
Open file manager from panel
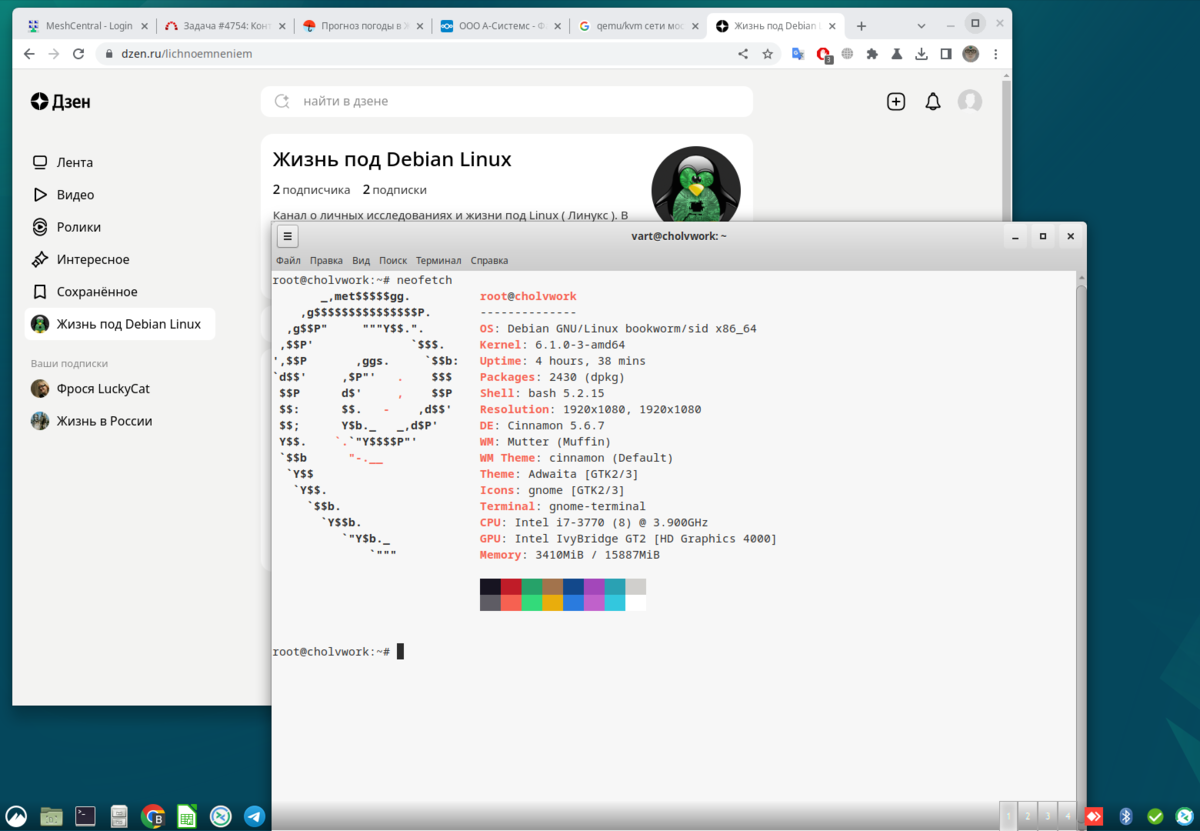[52, 816]
